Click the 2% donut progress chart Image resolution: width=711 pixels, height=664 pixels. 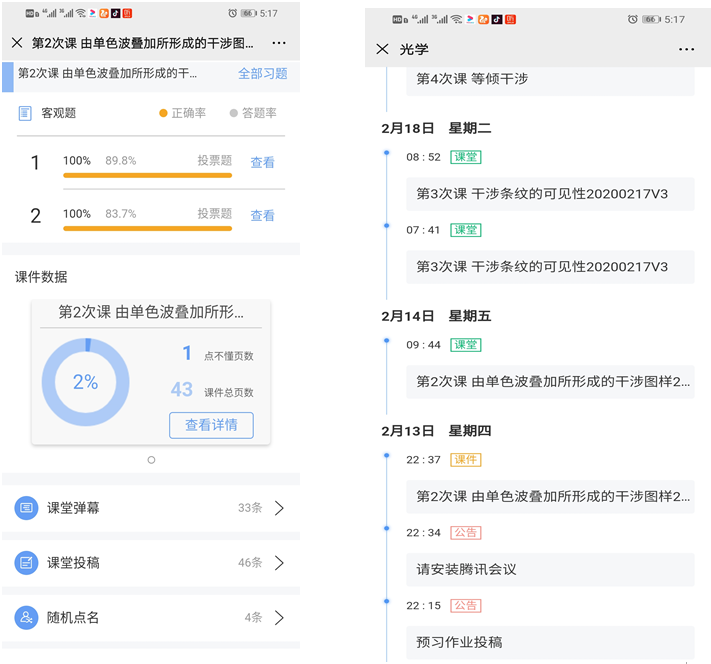[85, 382]
